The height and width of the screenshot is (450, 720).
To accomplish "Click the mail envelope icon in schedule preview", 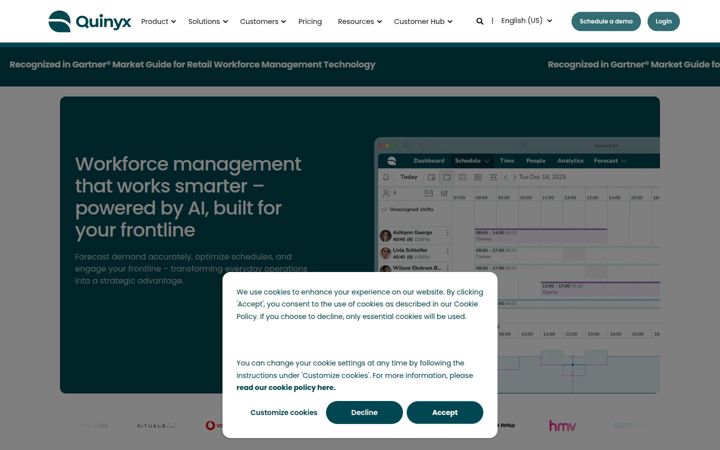I will [x=428, y=193].
